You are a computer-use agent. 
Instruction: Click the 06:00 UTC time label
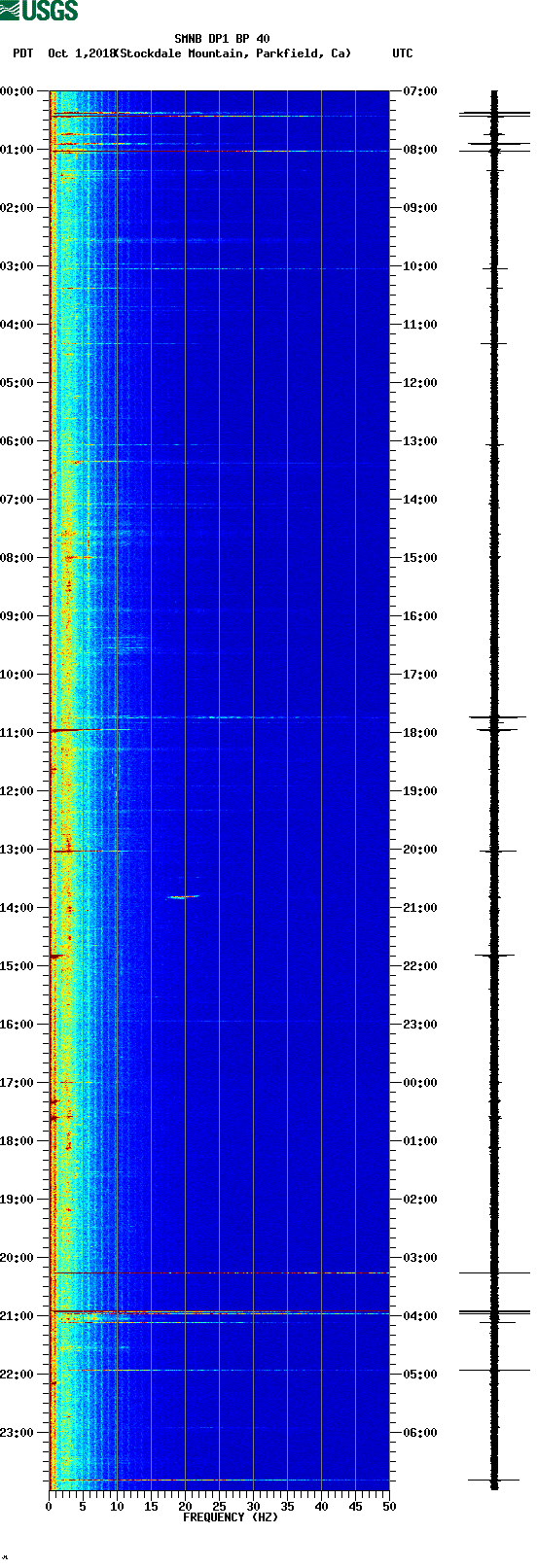pyautogui.click(x=420, y=1433)
